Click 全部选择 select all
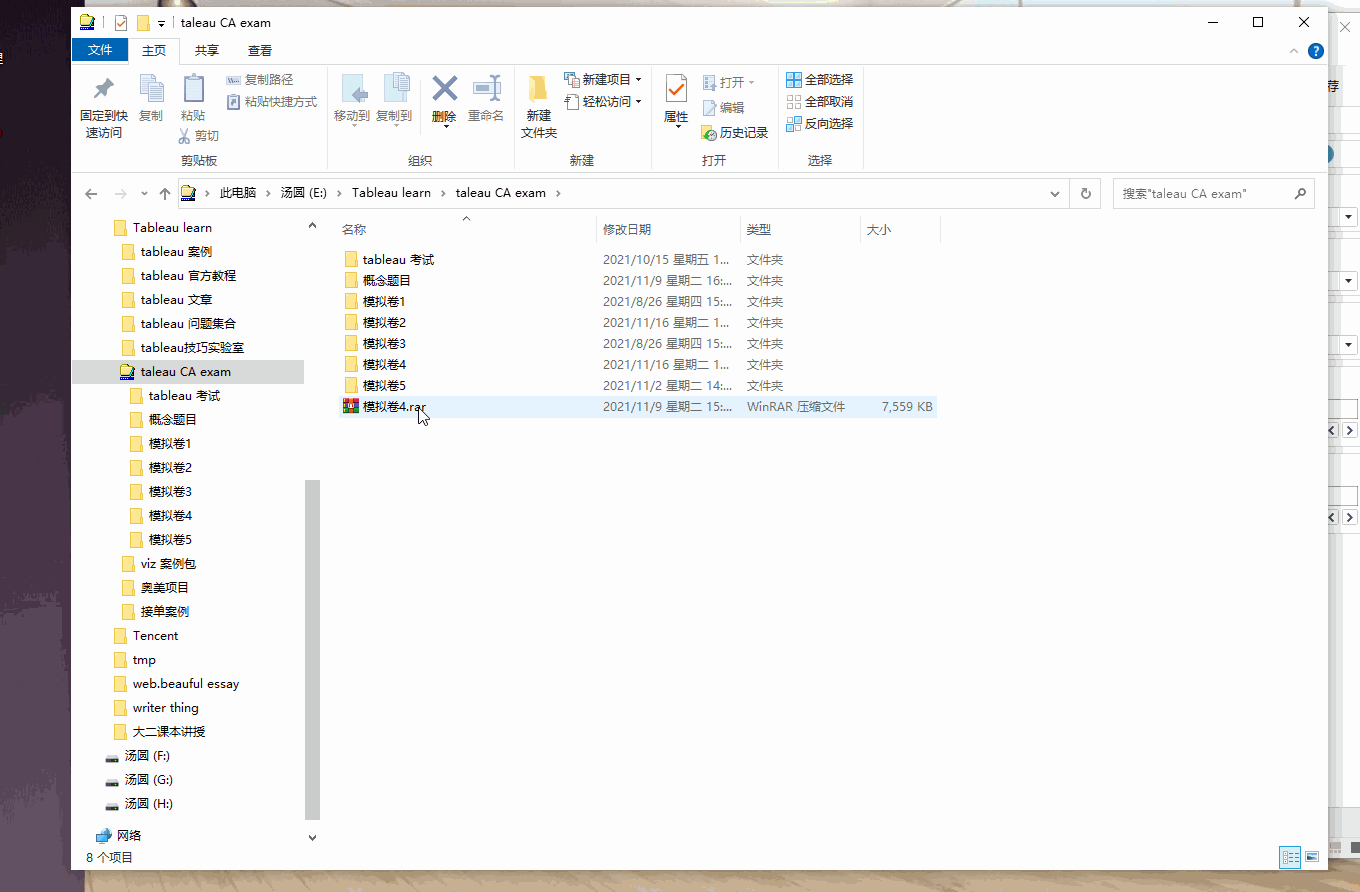The image size is (1360, 892). click(x=819, y=80)
